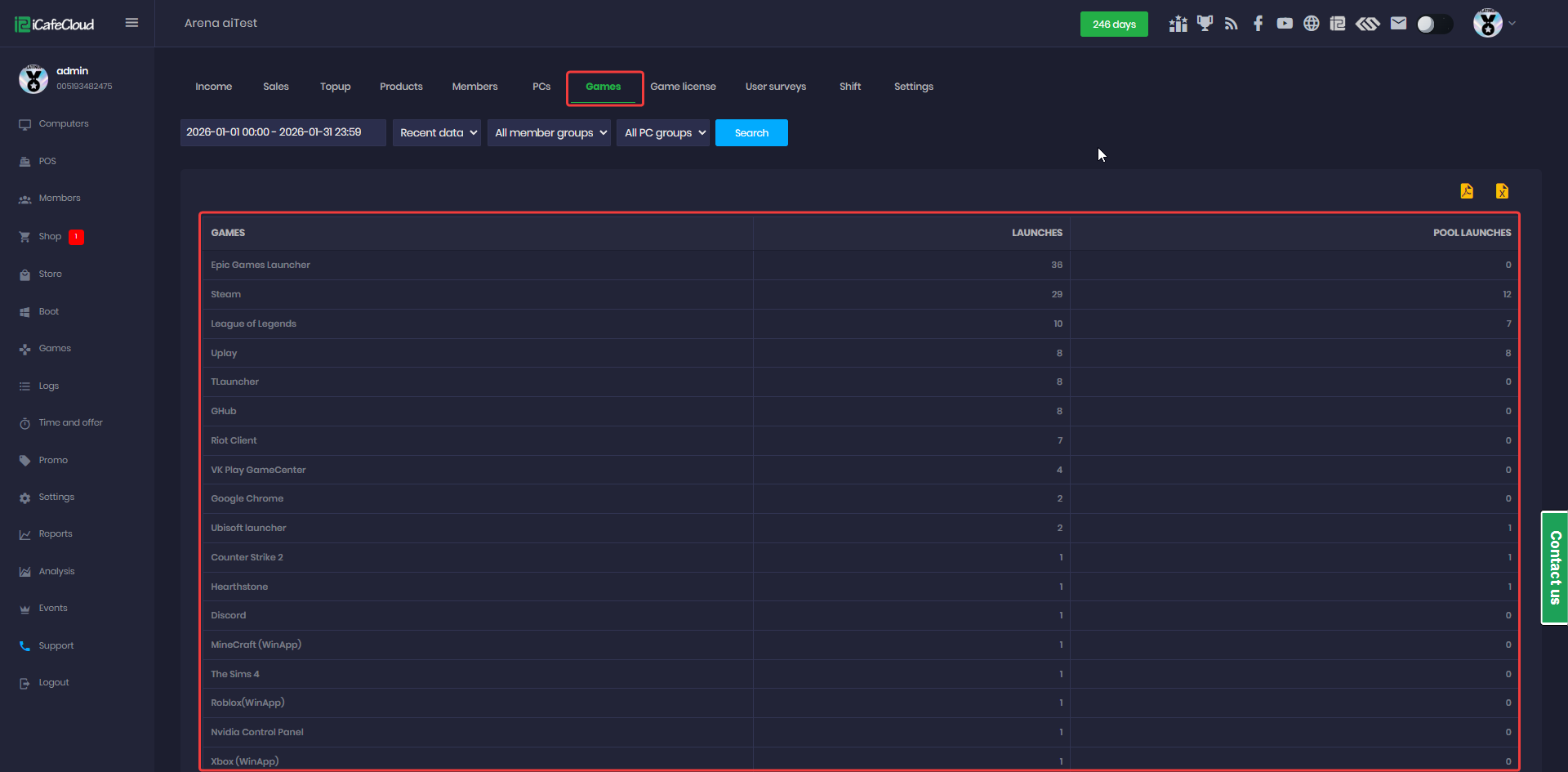1568x772 pixels.
Task: Click the green 246 days button
Action: pyautogui.click(x=1114, y=24)
